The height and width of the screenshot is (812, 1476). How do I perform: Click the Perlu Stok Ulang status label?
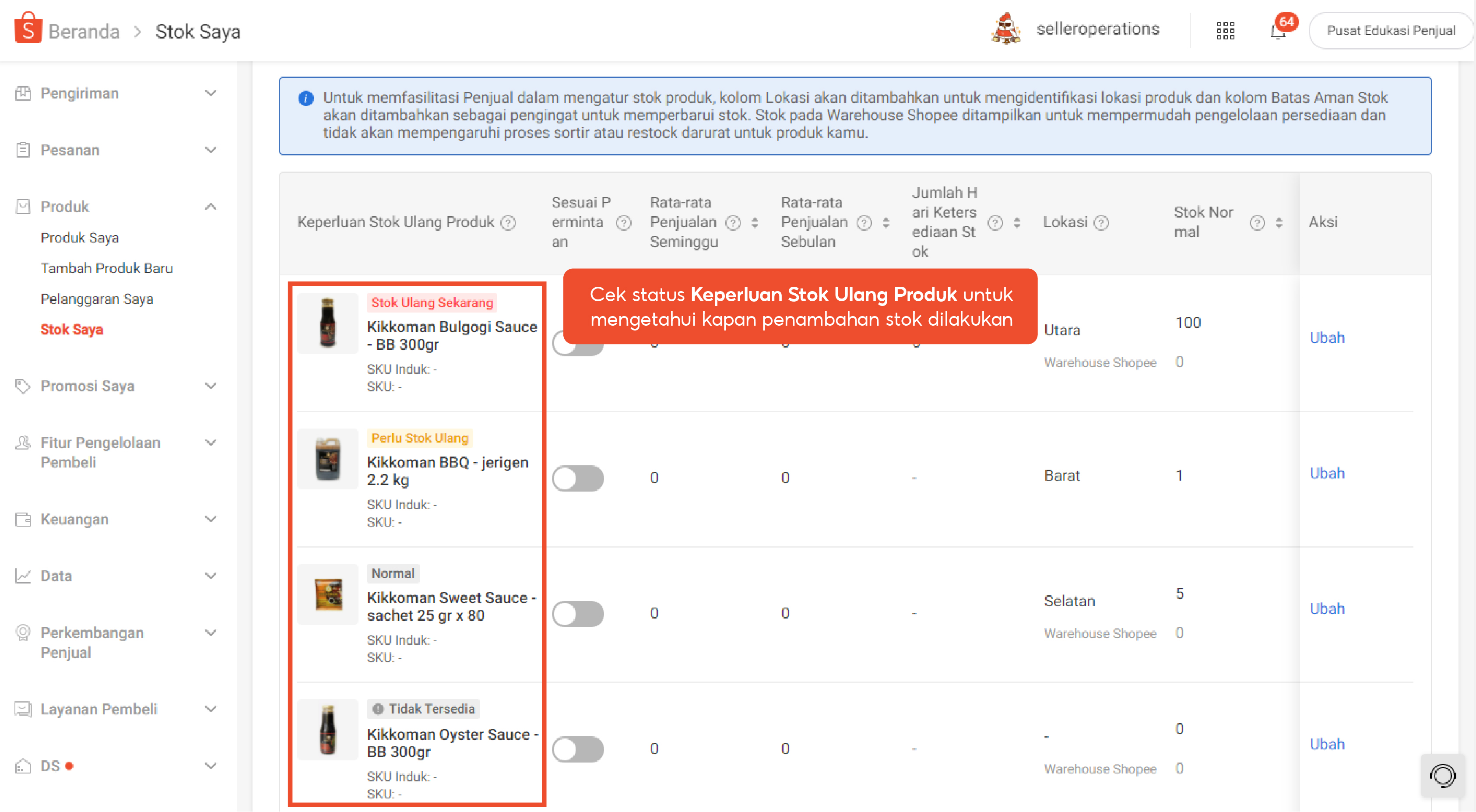(x=419, y=438)
